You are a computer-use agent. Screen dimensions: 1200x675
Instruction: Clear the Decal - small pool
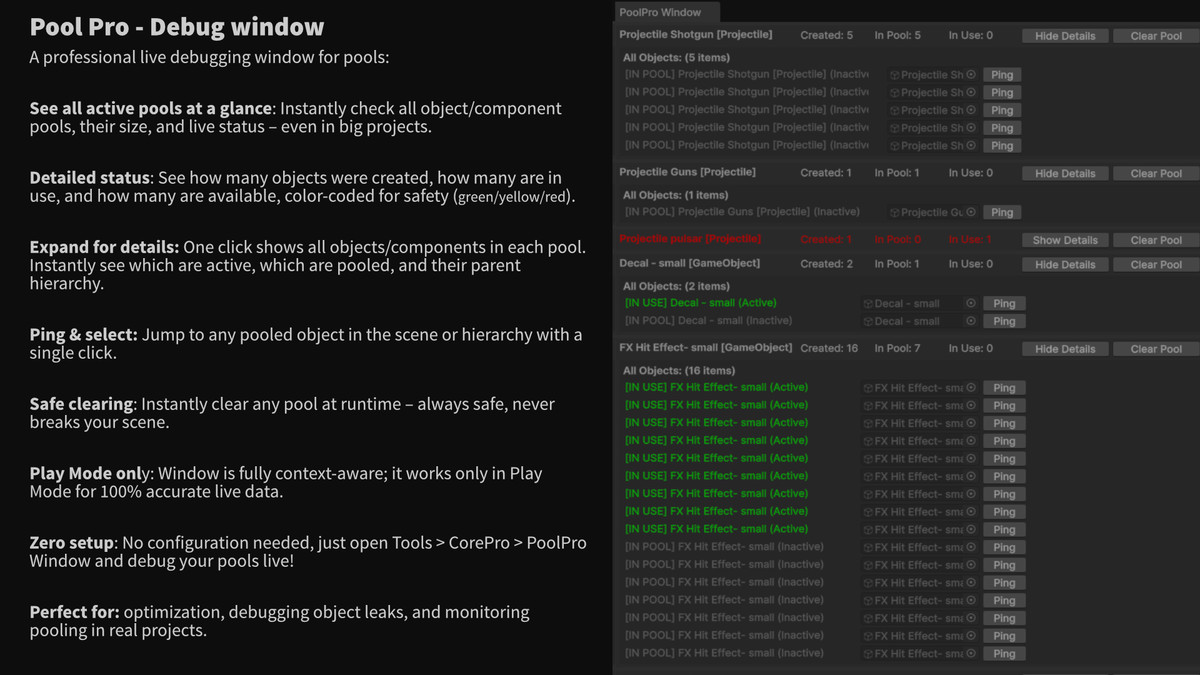(1156, 265)
